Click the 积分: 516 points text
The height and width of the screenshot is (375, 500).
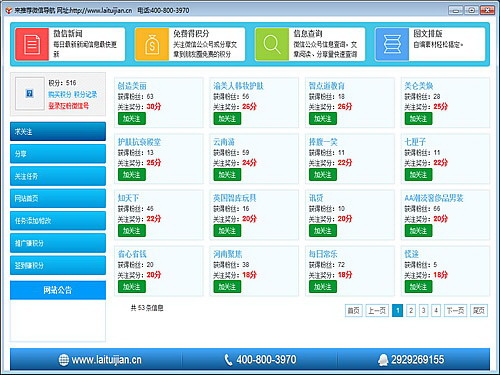click(62, 83)
